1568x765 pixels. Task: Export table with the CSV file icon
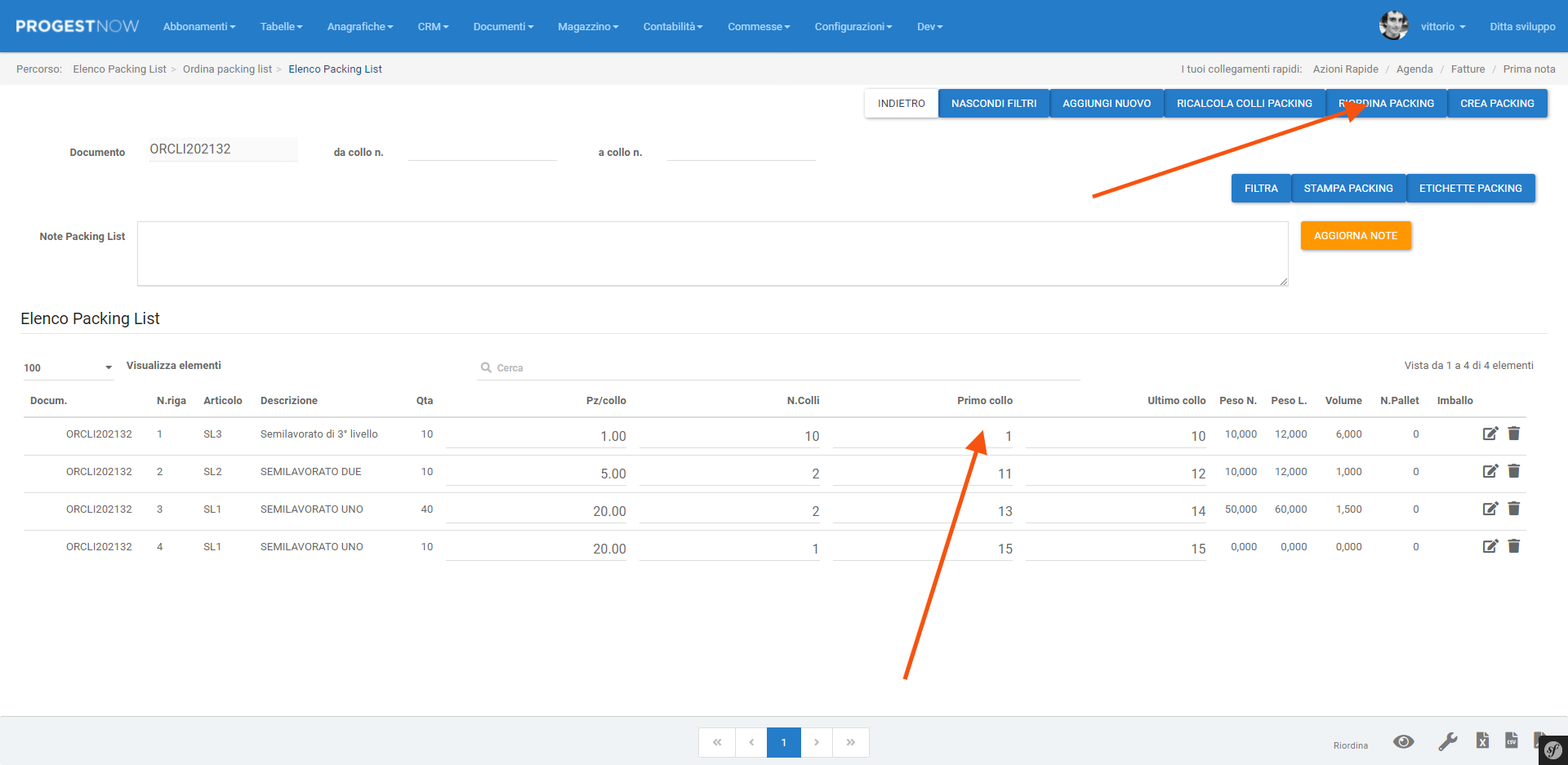click(1512, 741)
